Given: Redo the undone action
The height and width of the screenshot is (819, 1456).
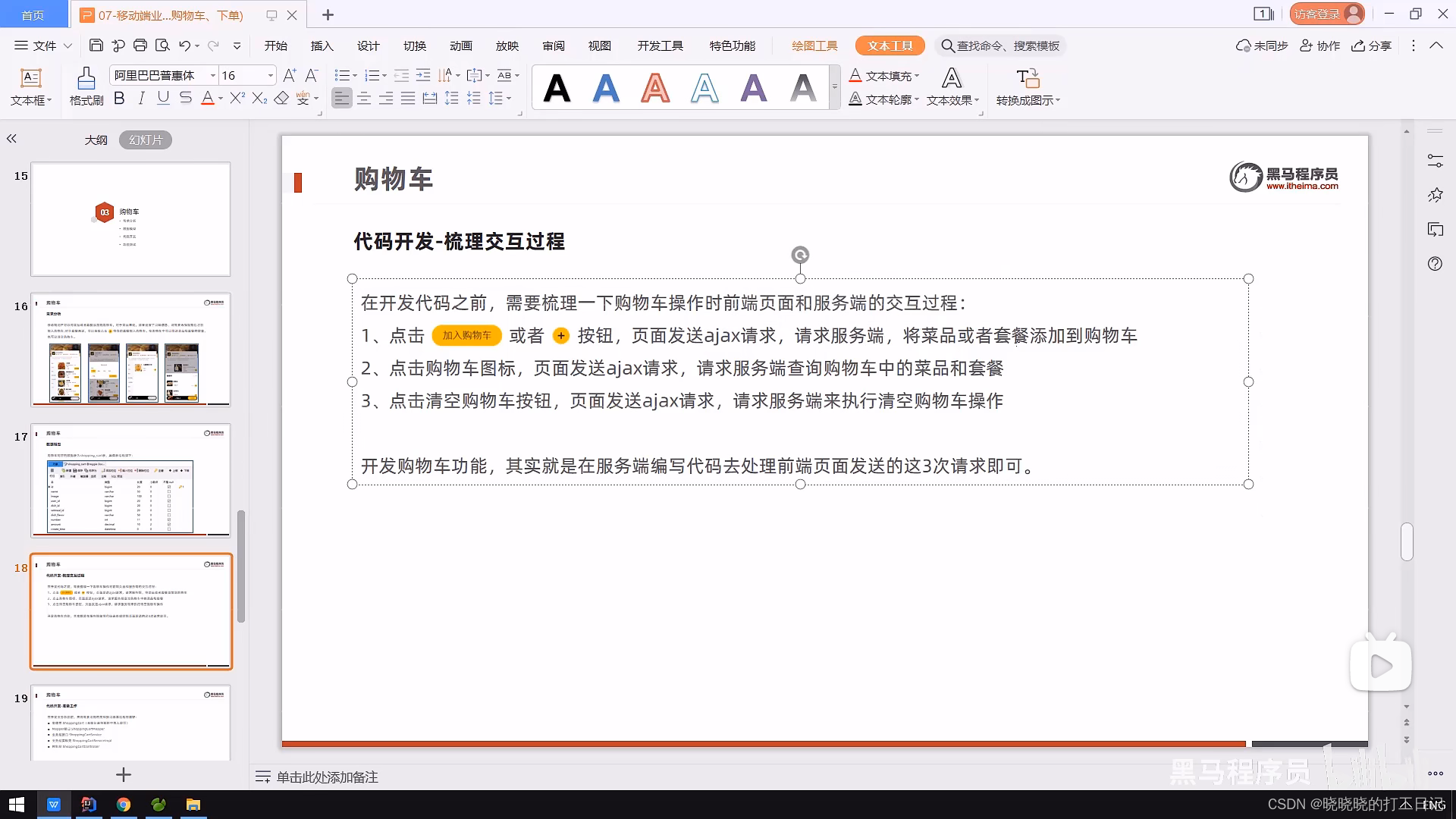Looking at the screenshot, I should [213, 45].
